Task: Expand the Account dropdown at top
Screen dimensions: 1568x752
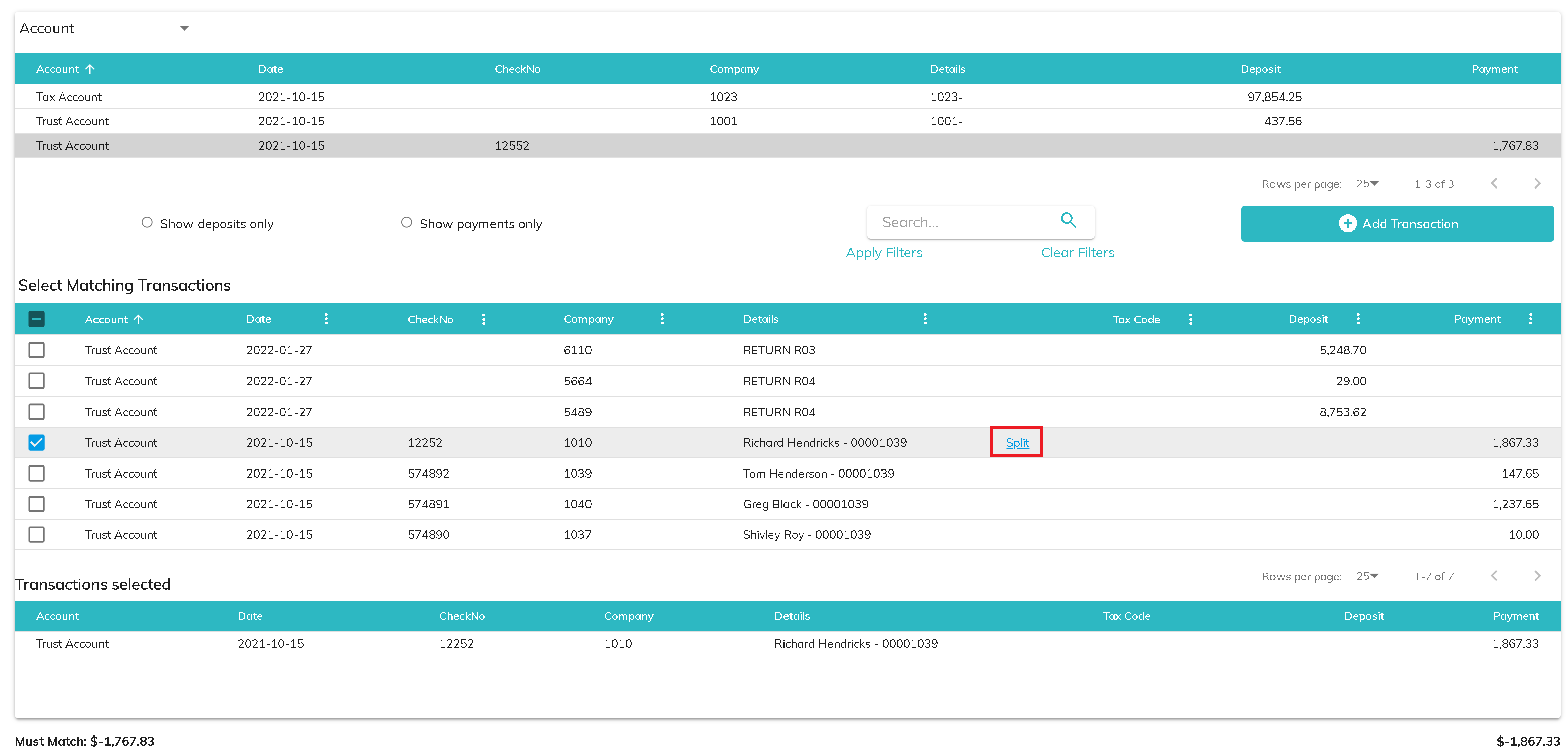Action: (x=184, y=28)
